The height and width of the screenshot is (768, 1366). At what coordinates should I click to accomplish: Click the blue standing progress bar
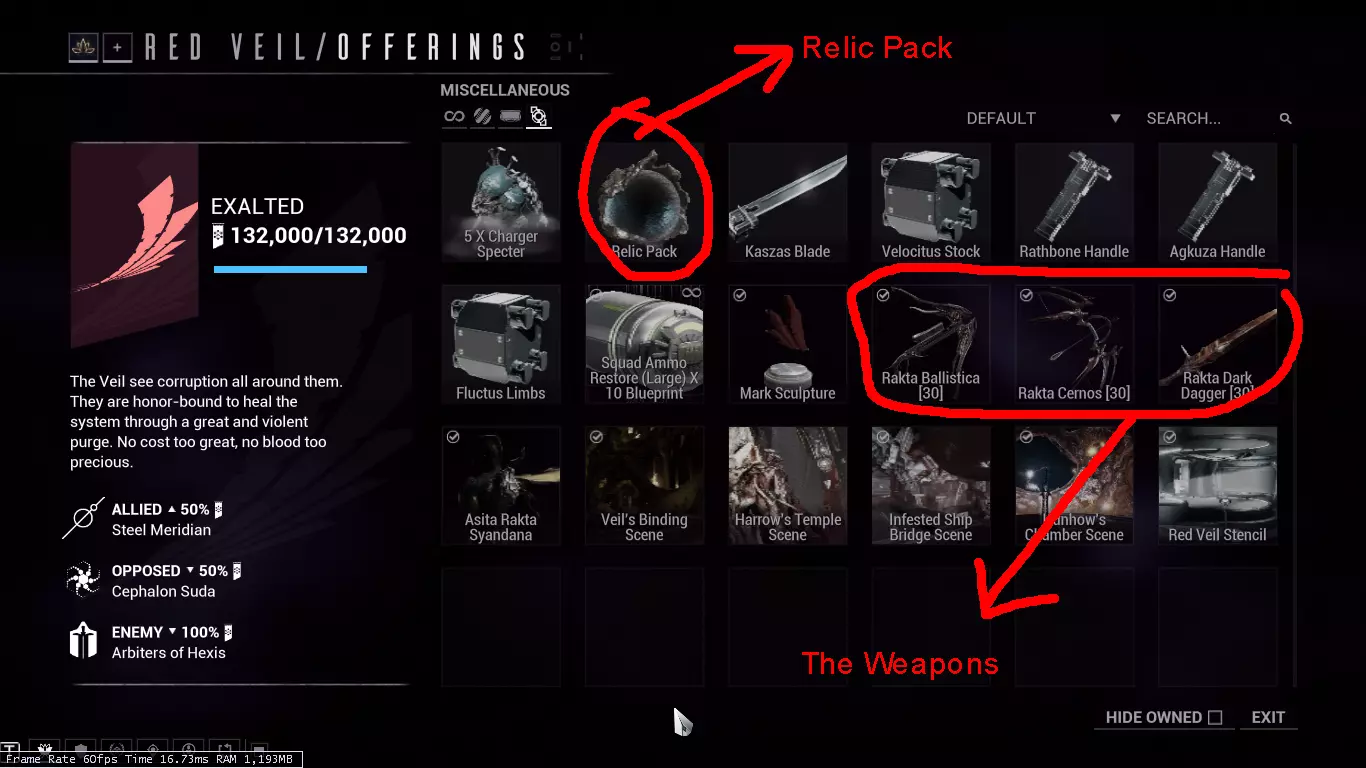[290, 269]
